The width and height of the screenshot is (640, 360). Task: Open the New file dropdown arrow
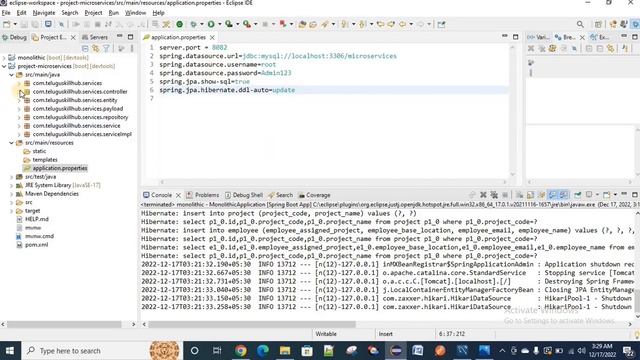coord(15,24)
